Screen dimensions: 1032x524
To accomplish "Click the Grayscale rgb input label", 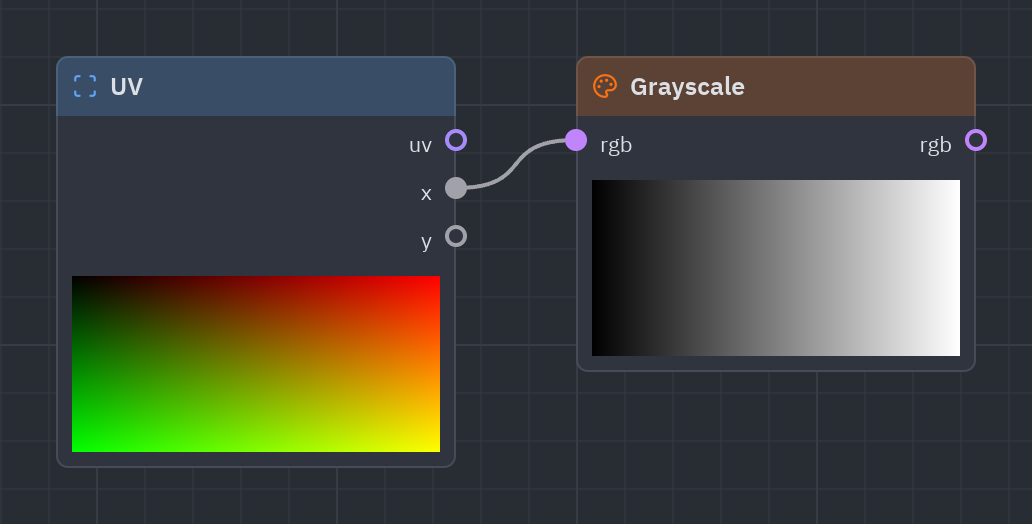I will pyautogui.click(x=616, y=145).
